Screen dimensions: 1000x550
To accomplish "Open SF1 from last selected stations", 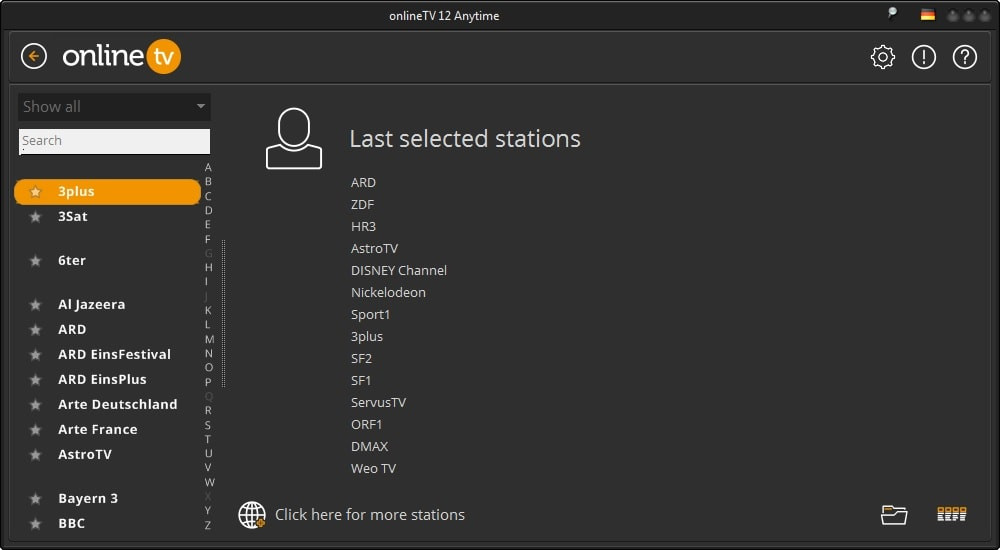I will (x=360, y=380).
